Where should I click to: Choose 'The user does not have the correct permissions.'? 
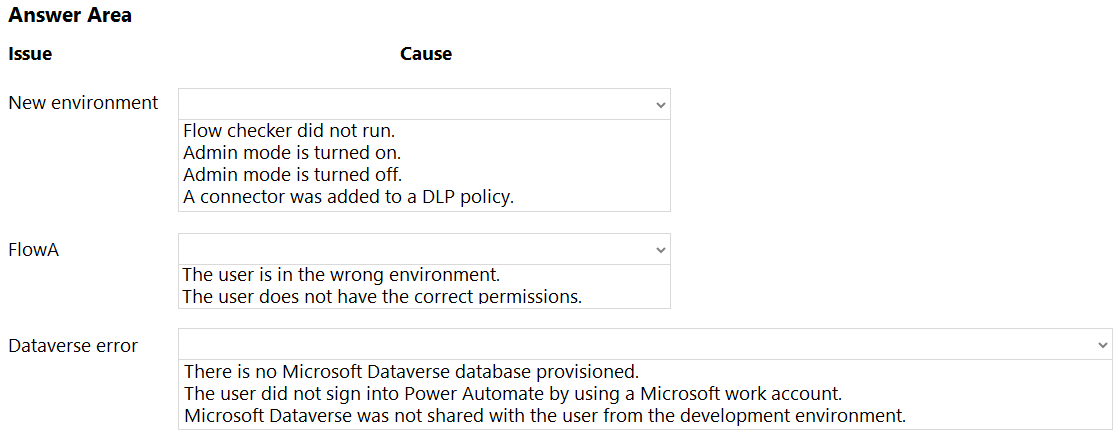(382, 296)
